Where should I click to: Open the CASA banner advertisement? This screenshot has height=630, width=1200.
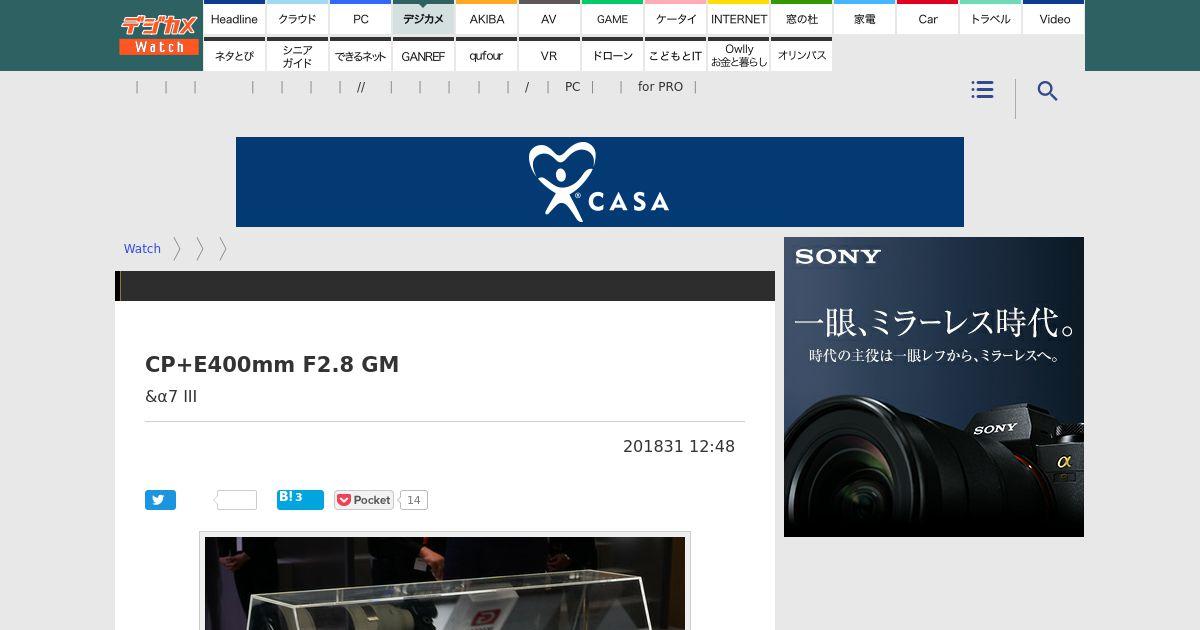[x=600, y=182]
